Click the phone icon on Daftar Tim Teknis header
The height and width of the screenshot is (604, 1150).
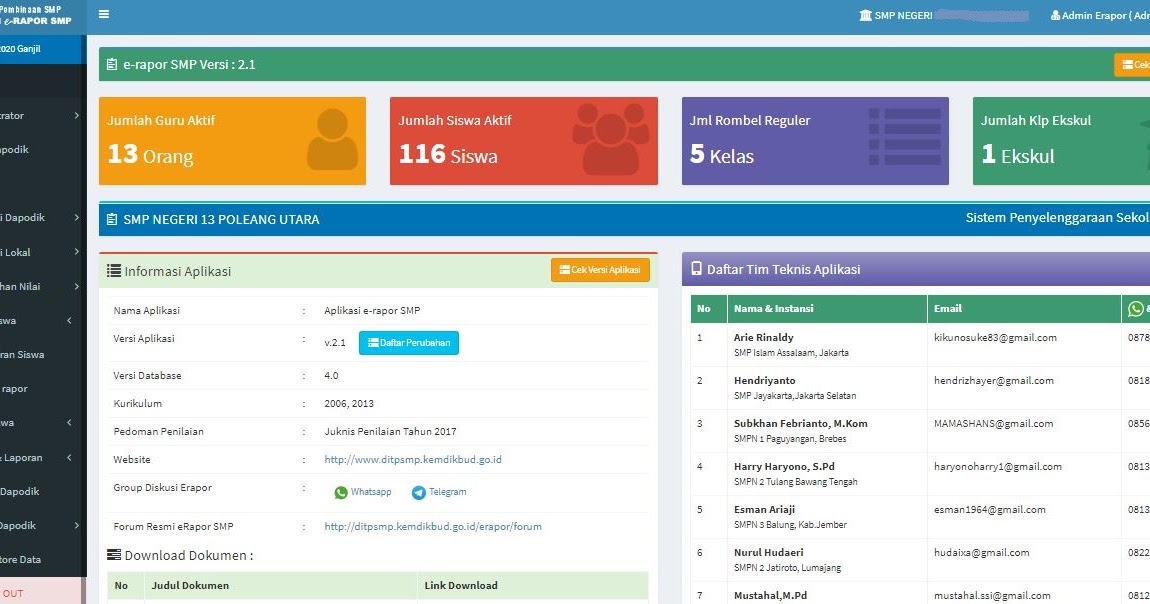pyautogui.click(x=696, y=268)
